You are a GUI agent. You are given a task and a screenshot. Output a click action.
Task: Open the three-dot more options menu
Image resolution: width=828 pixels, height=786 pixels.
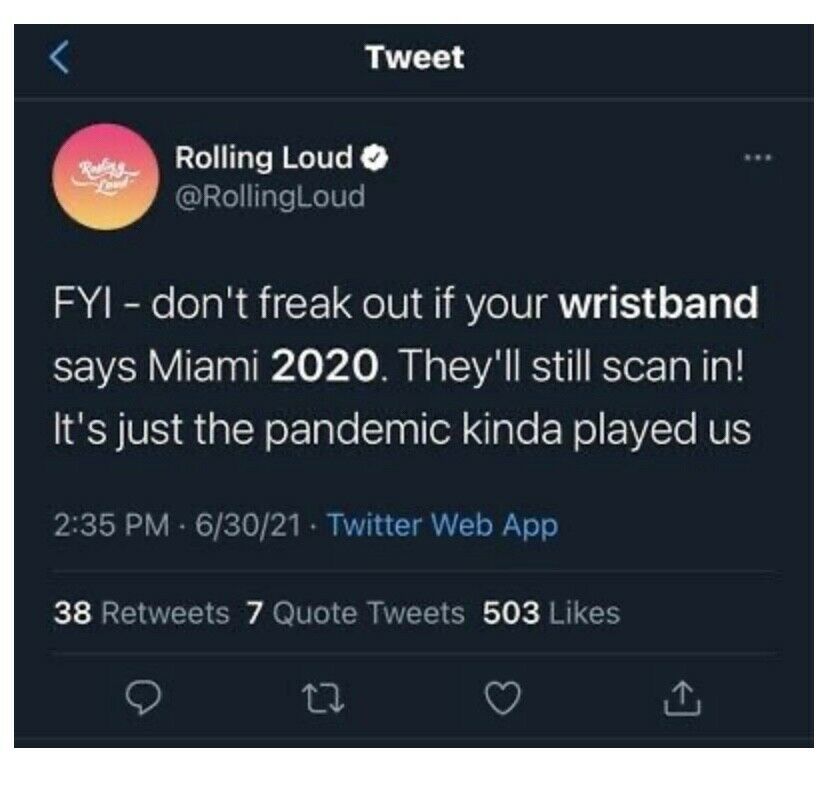(758, 157)
